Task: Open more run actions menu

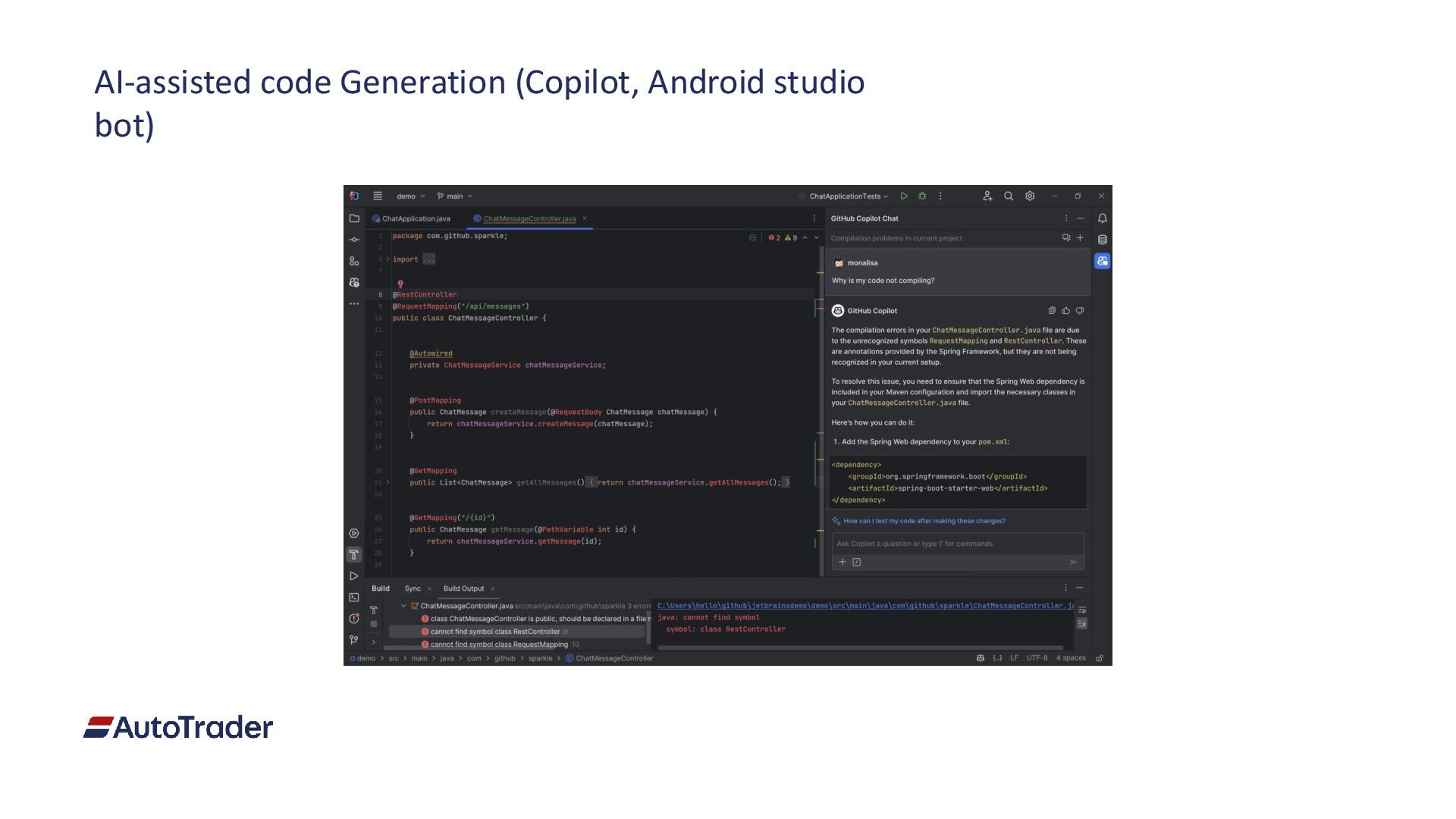Action: (940, 196)
